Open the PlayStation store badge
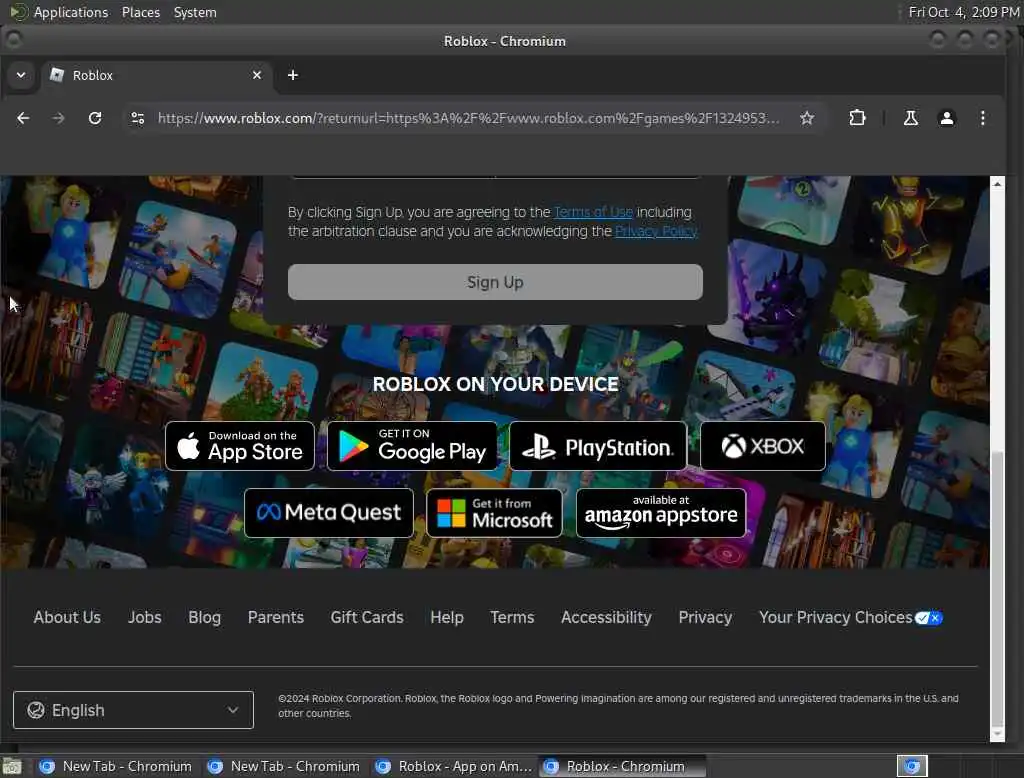 coord(598,446)
